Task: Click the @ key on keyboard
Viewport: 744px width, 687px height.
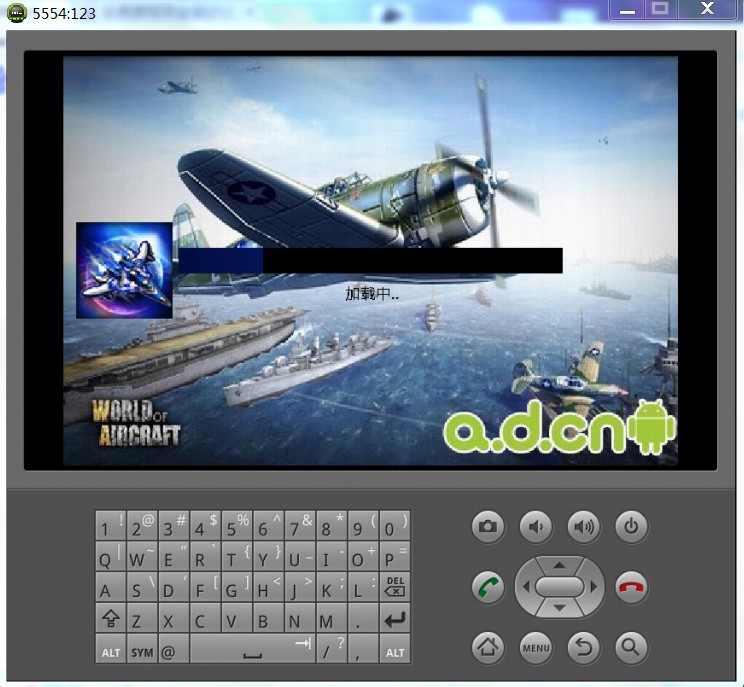Action: point(174,649)
